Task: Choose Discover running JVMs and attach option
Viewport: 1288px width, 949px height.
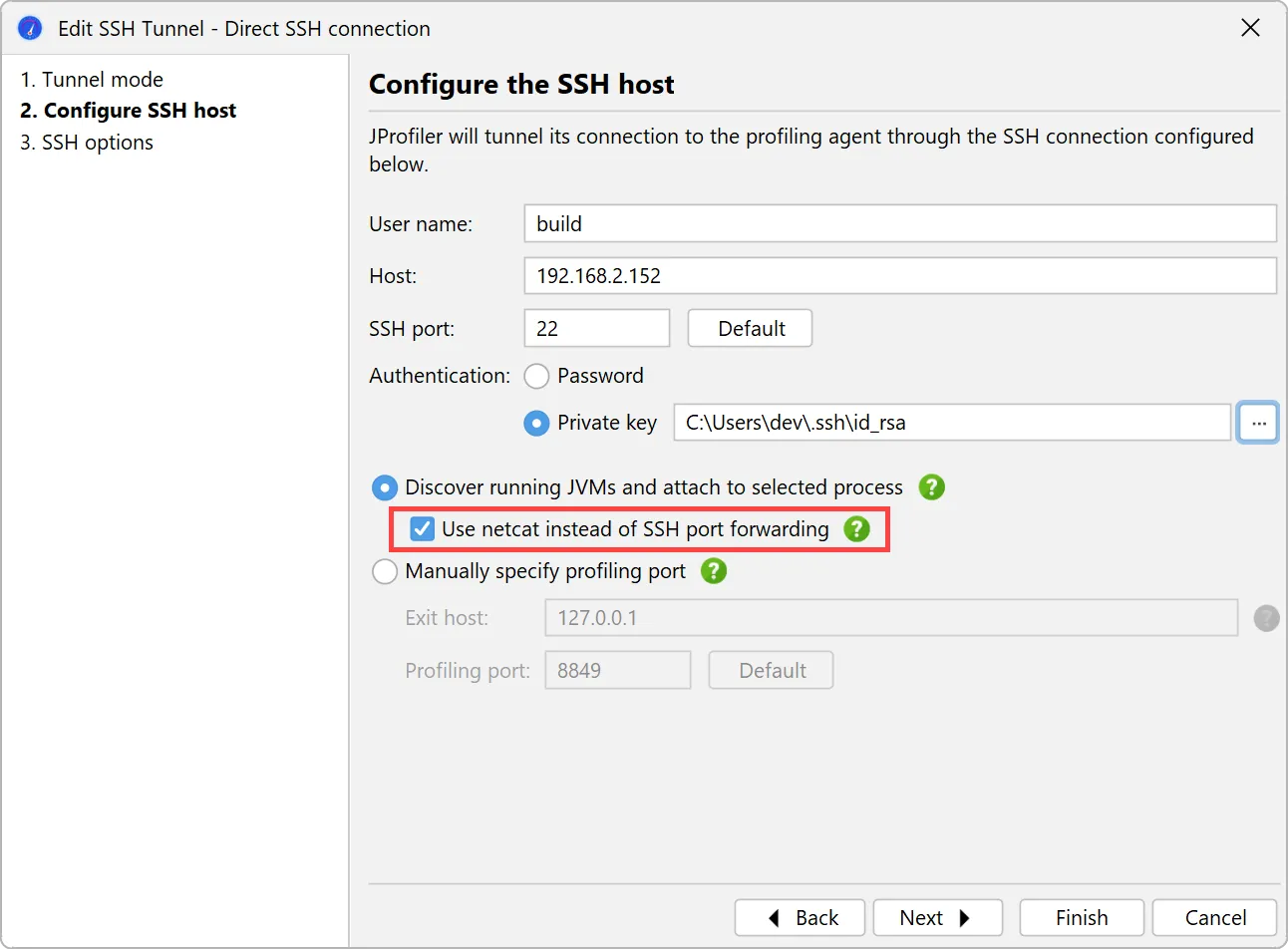Action: [384, 487]
